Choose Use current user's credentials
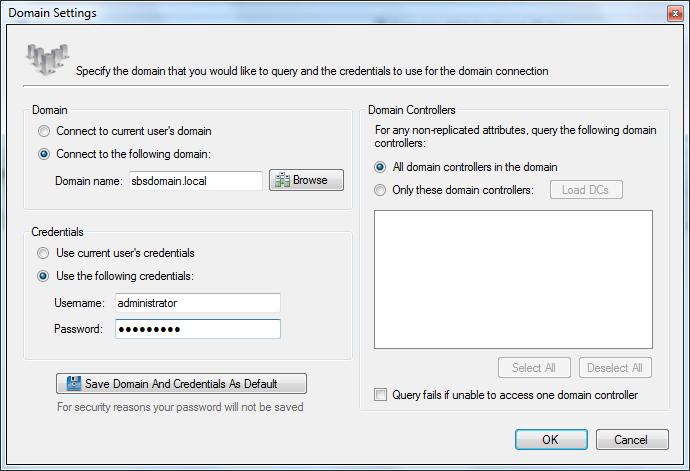Viewport: 690px width, 471px height. point(43,253)
